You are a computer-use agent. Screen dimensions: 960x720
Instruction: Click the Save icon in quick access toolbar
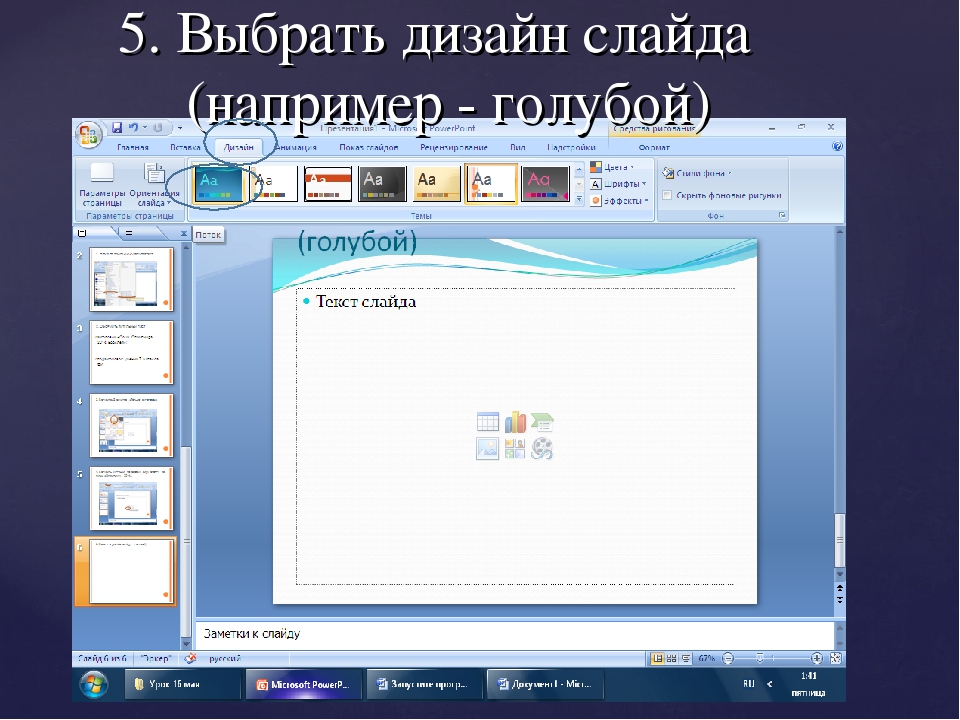pos(117,128)
